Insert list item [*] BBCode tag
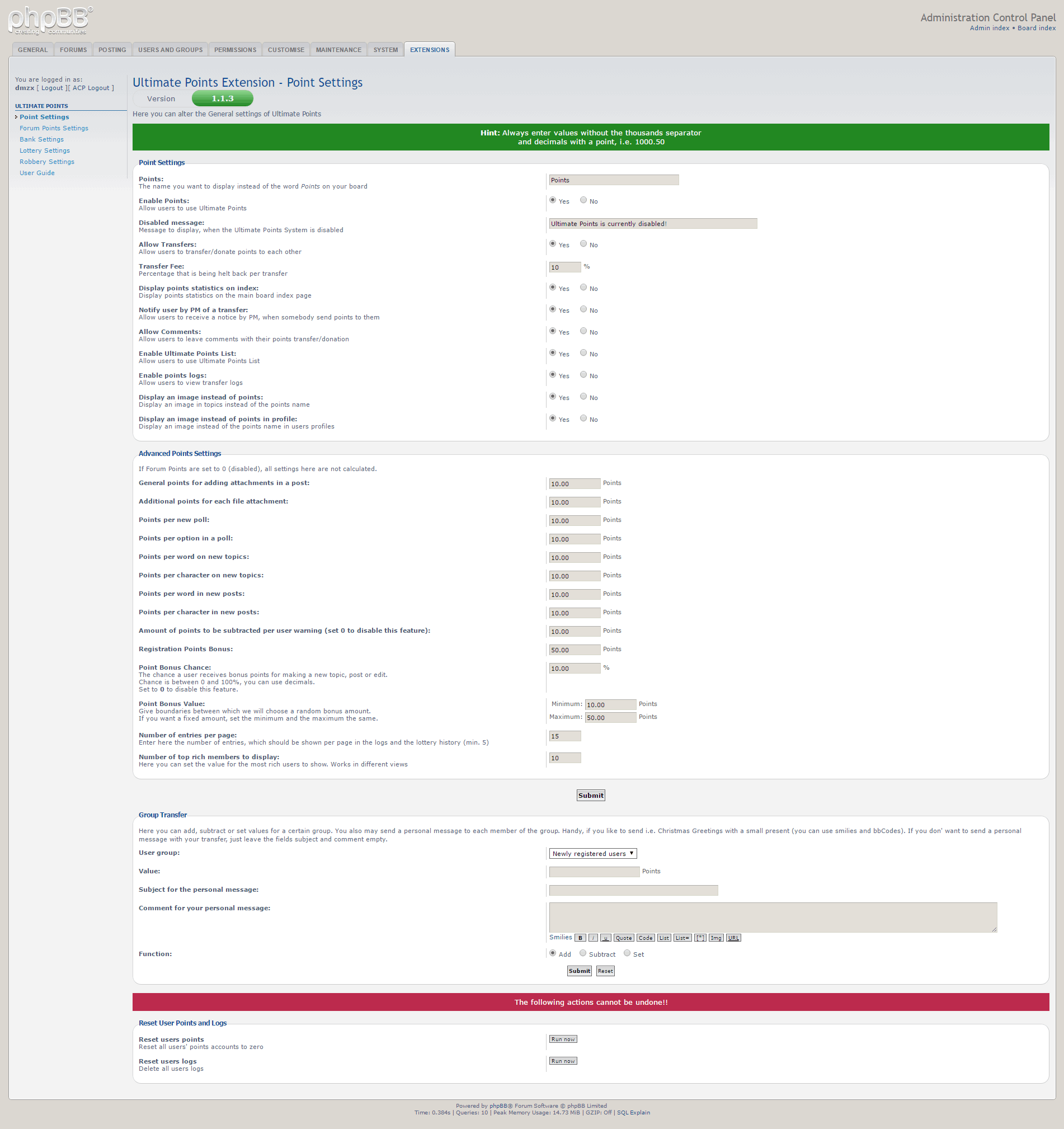 click(700, 938)
